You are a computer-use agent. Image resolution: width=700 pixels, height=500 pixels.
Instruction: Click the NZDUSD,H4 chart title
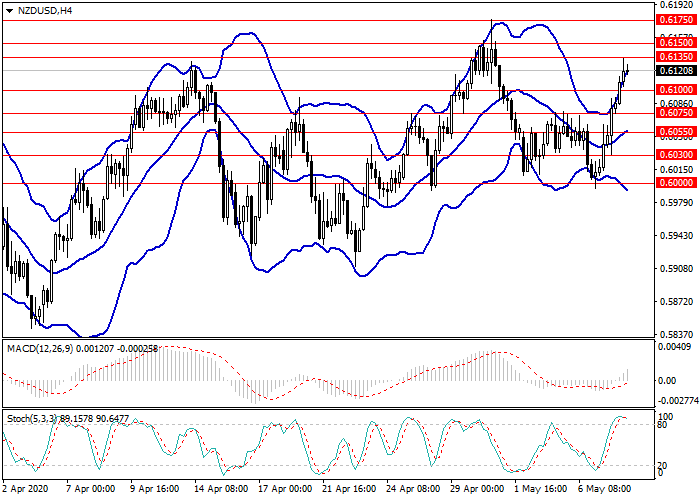pos(45,11)
